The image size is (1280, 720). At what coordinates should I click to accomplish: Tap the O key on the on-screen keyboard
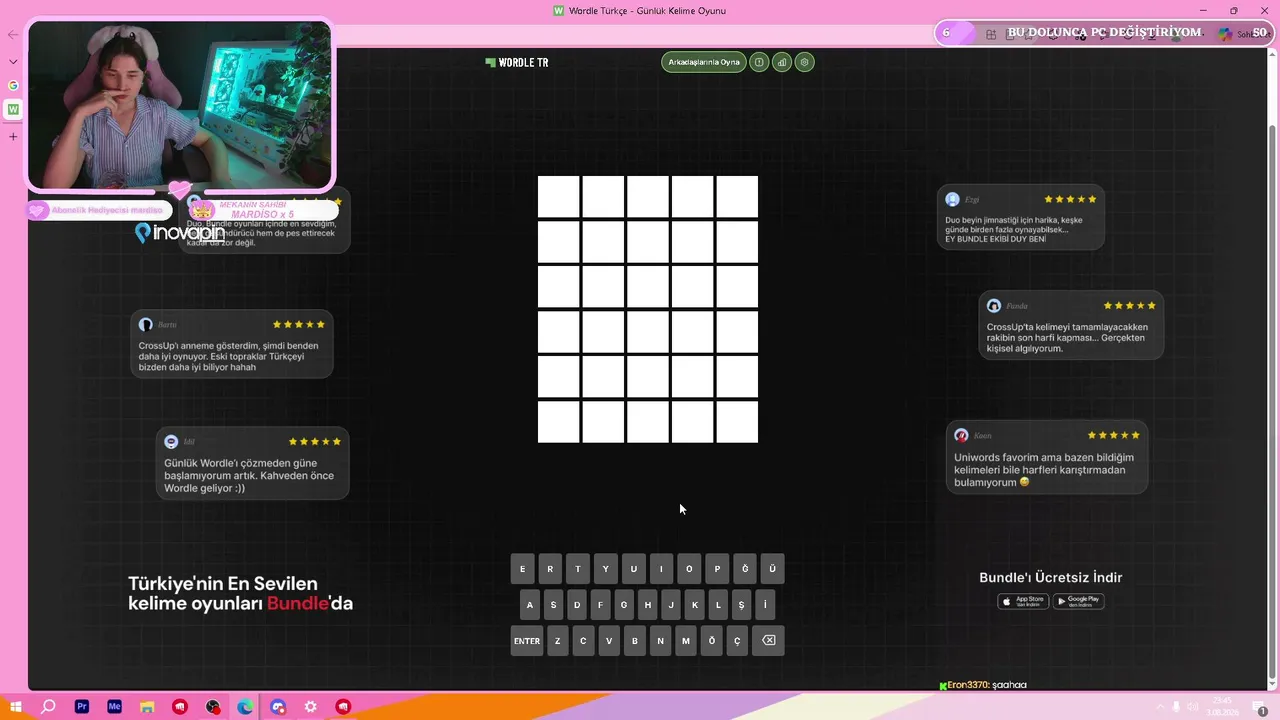point(689,569)
